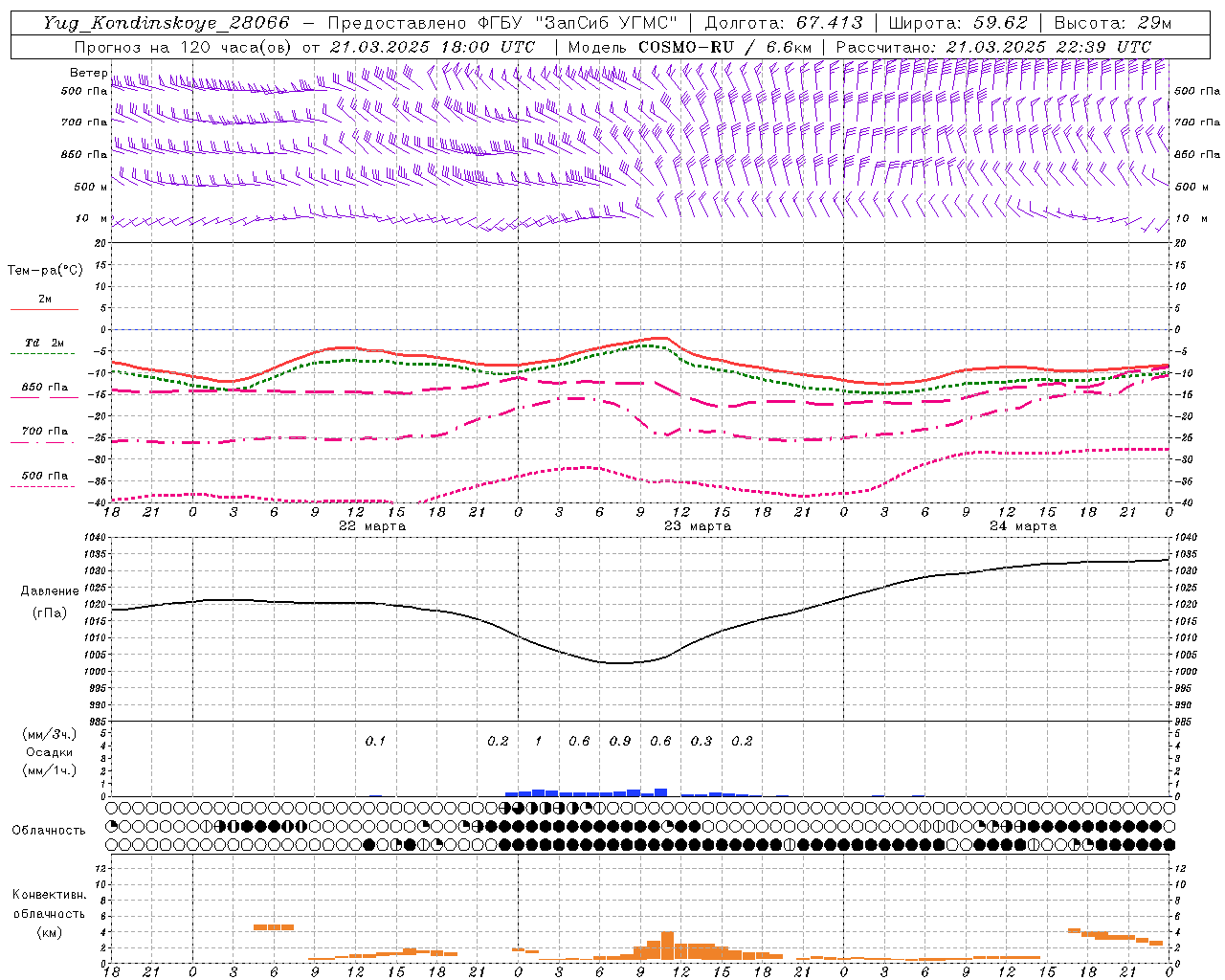Click the 22 марта date label
Image resolution: width=1225 pixels, height=980 pixels.
pyautogui.click(x=372, y=526)
